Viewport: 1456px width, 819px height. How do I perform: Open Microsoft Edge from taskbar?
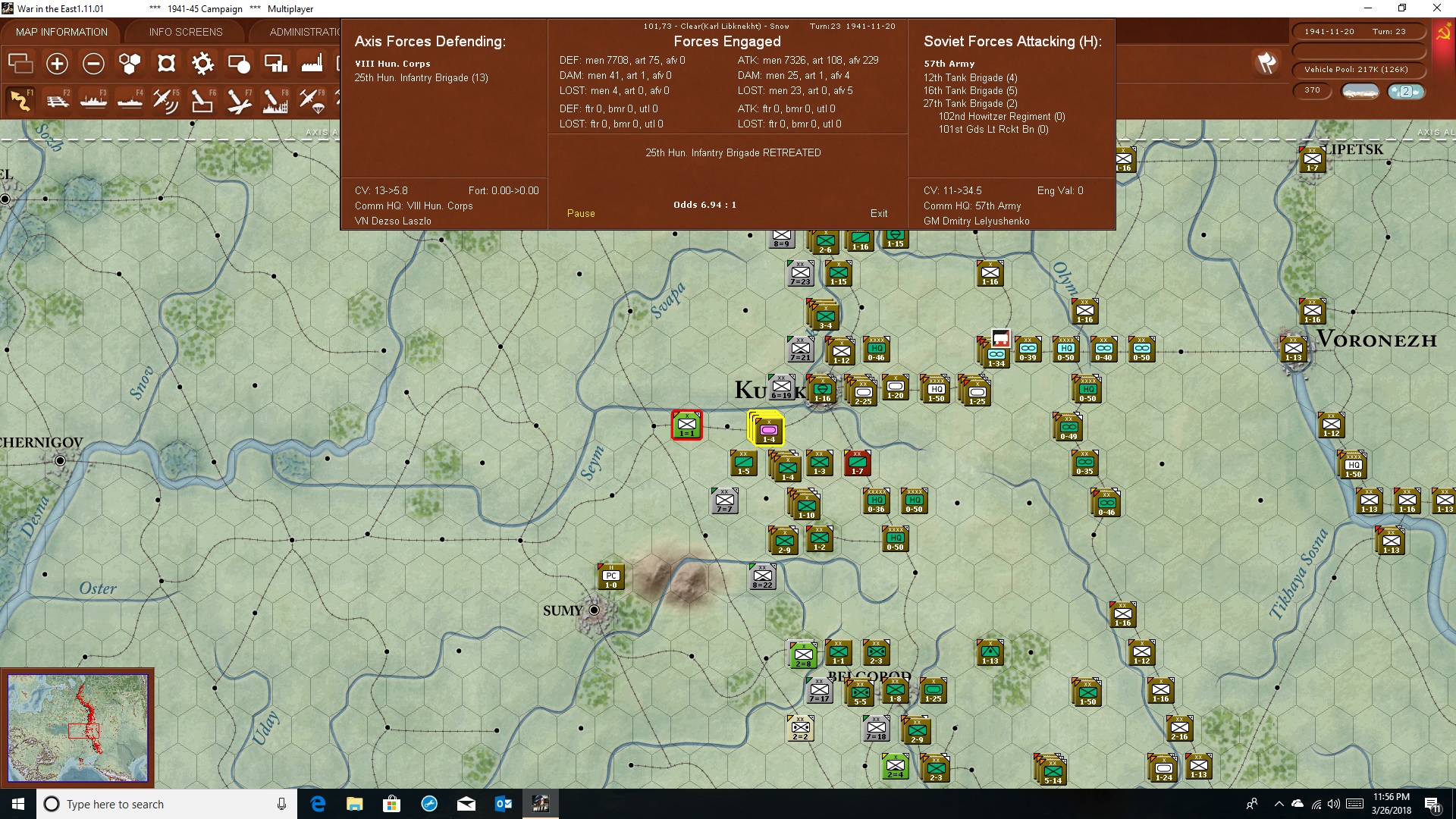[318, 804]
